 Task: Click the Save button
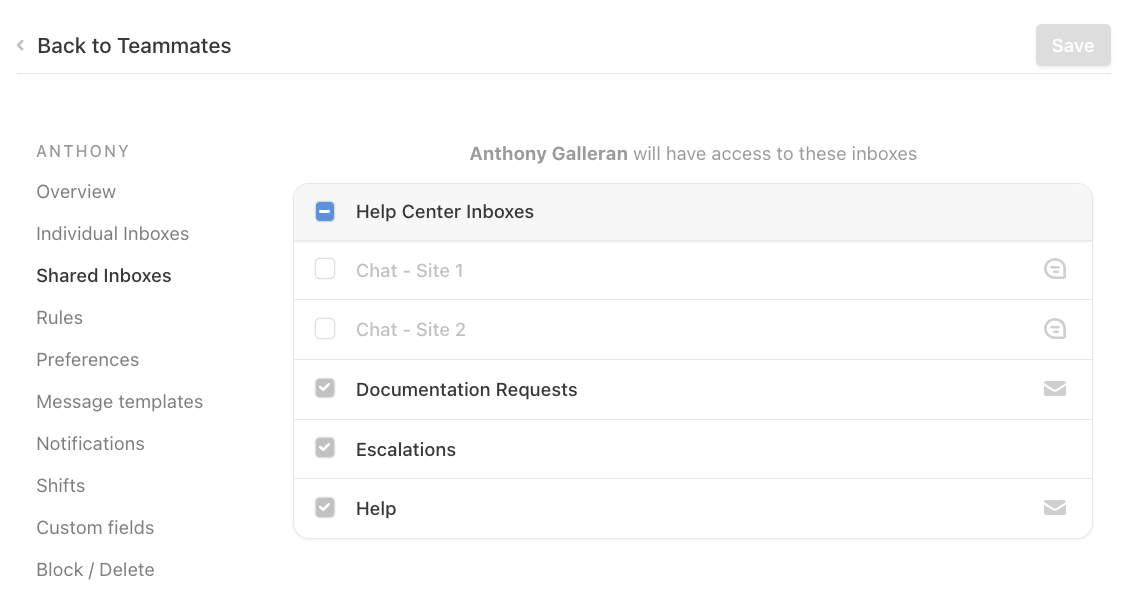pyautogui.click(x=1072, y=45)
